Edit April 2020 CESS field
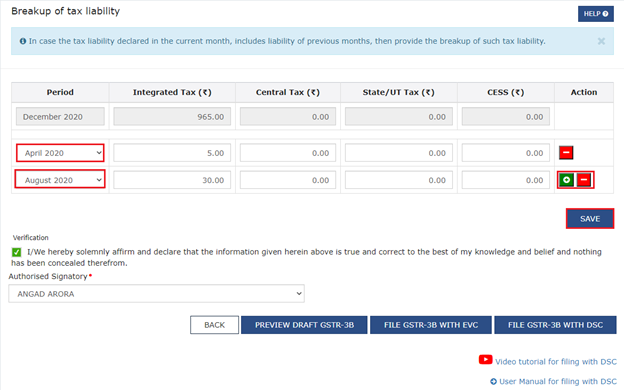 [x=506, y=153]
